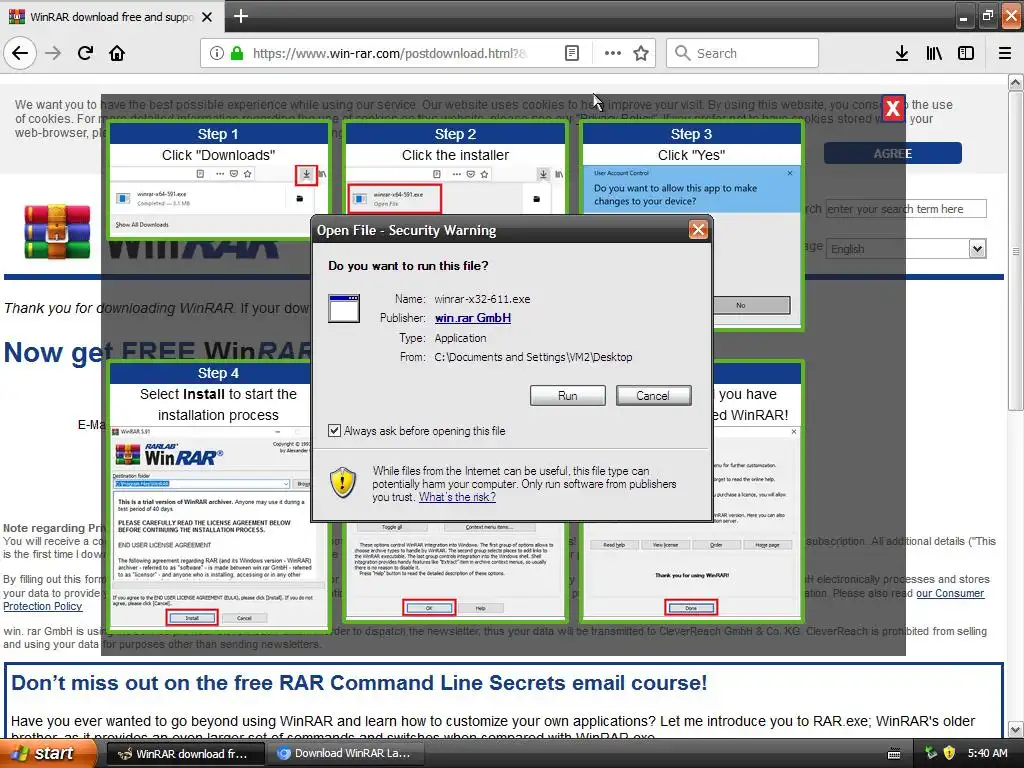The width and height of the screenshot is (1024, 768).
Task: Click Cancel in the Security Warning dialog
Action: click(652, 396)
